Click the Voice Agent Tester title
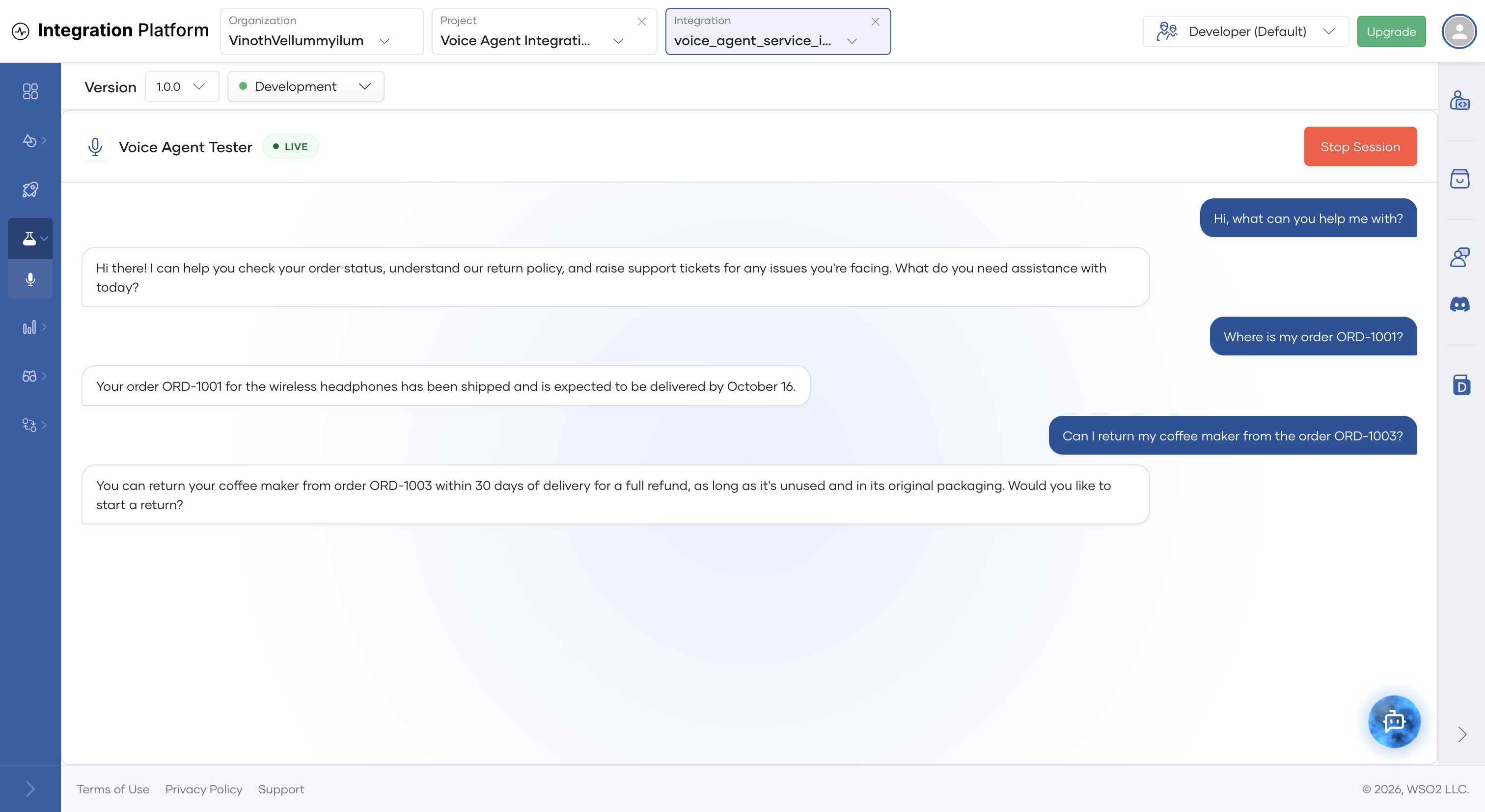This screenshot has width=1485, height=812. tap(186, 147)
